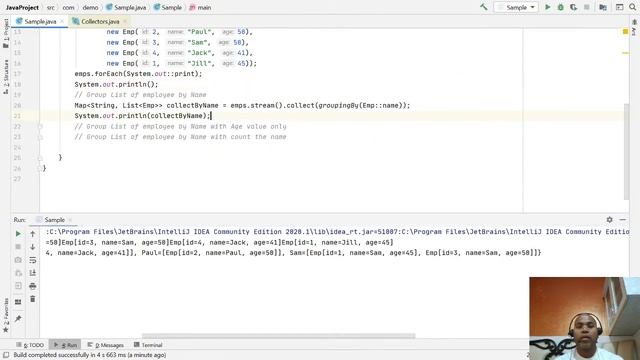Switch to the Collectors.java editor tab
The image size is (640, 360).
tap(100, 21)
